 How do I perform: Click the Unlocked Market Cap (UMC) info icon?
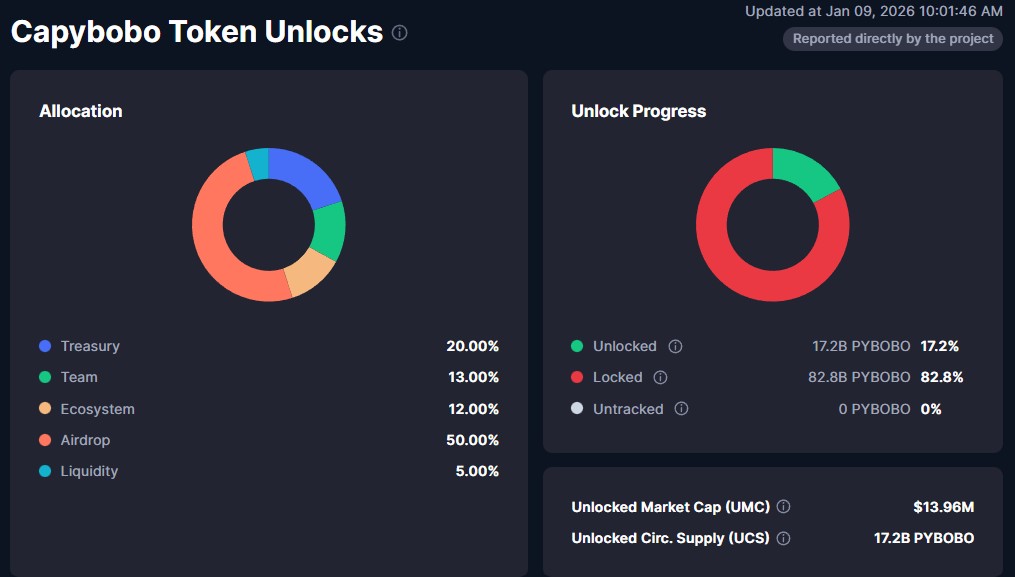coord(784,507)
